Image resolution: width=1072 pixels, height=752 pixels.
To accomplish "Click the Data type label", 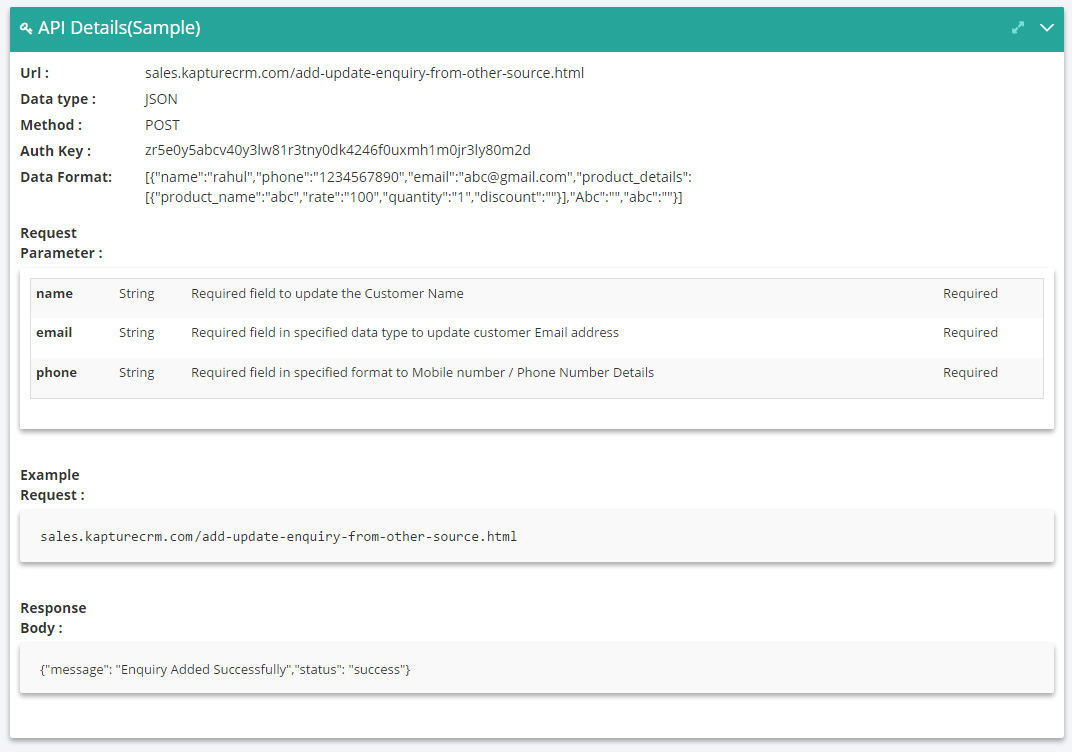I will pyautogui.click(x=58, y=99).
